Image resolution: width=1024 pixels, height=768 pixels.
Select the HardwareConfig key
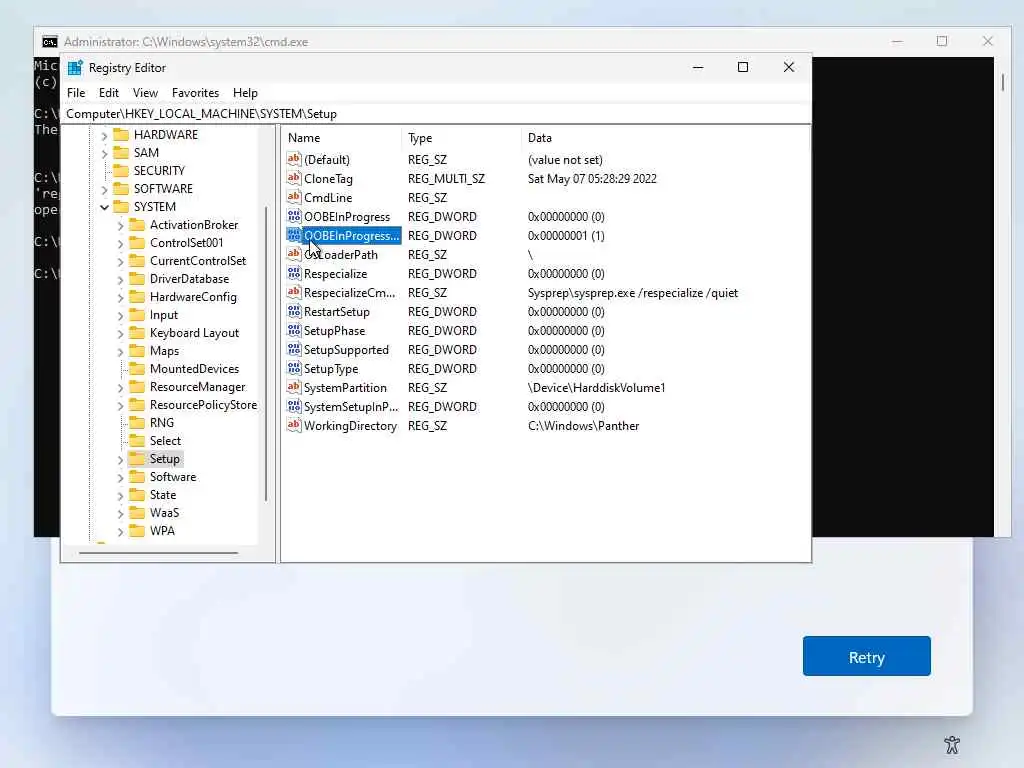pos(193,296)
